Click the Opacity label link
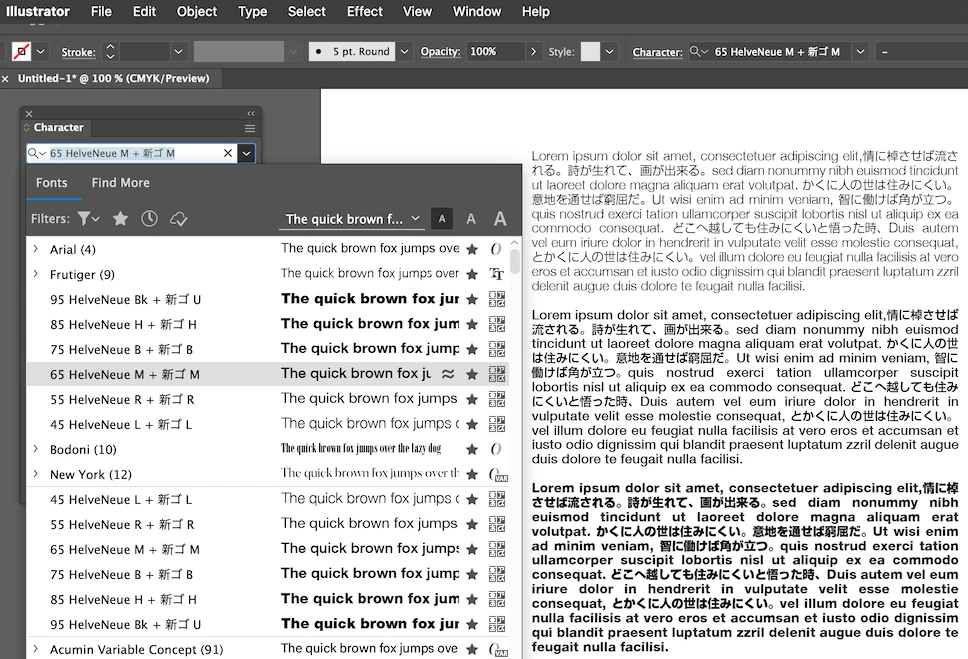The height and width of the screenshot is (659, 968). pyautogui.click(x=440, y=52)
